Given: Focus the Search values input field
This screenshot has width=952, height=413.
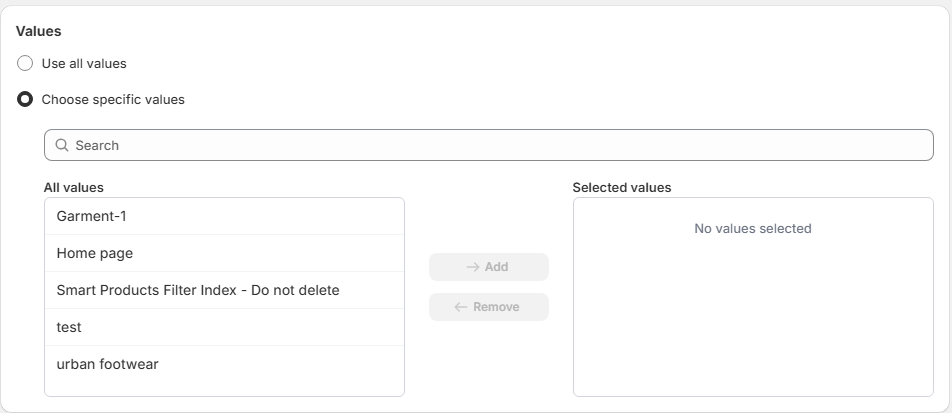Looking at the screenshot, I should 500,145.
